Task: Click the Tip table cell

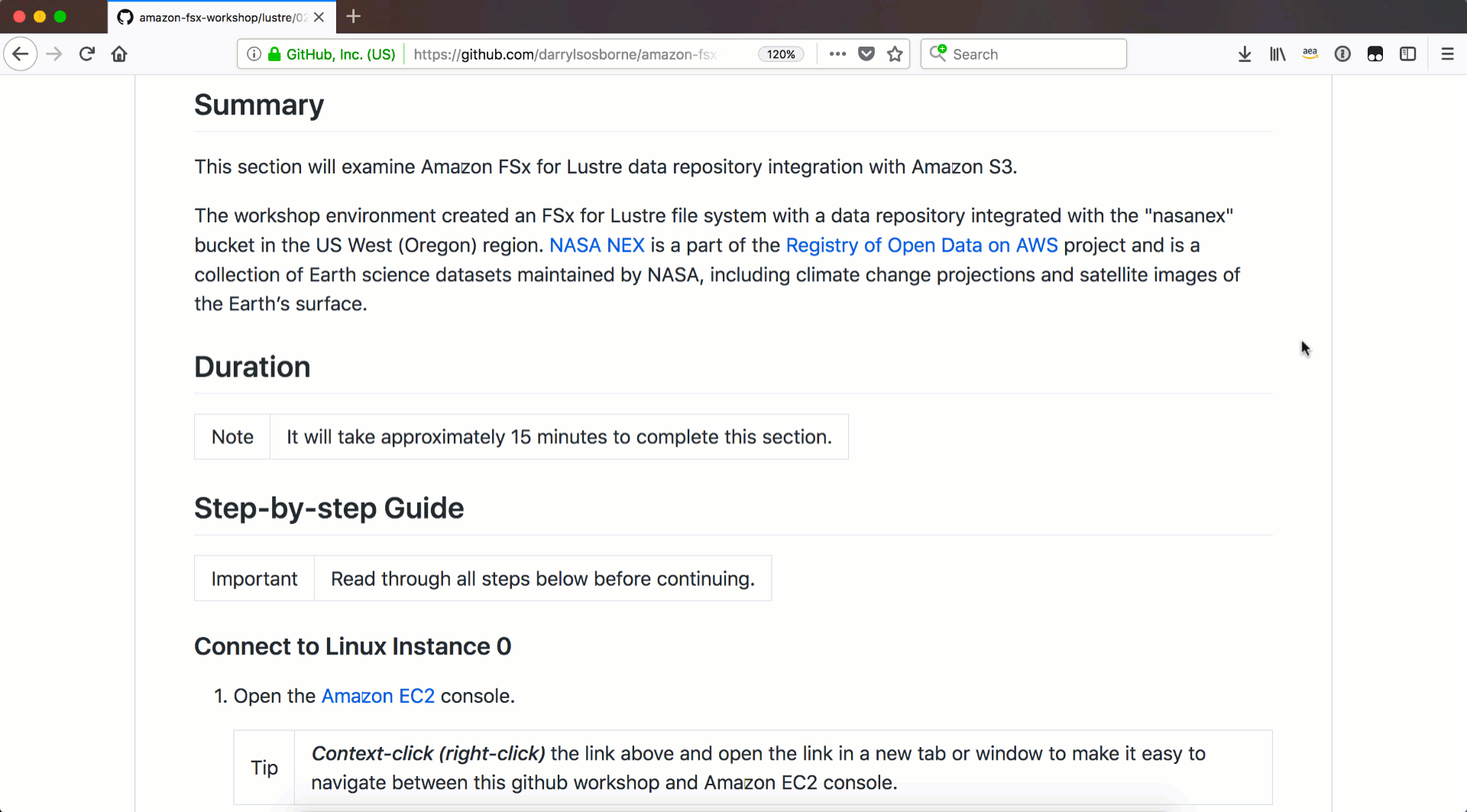Action: point(264,768)
